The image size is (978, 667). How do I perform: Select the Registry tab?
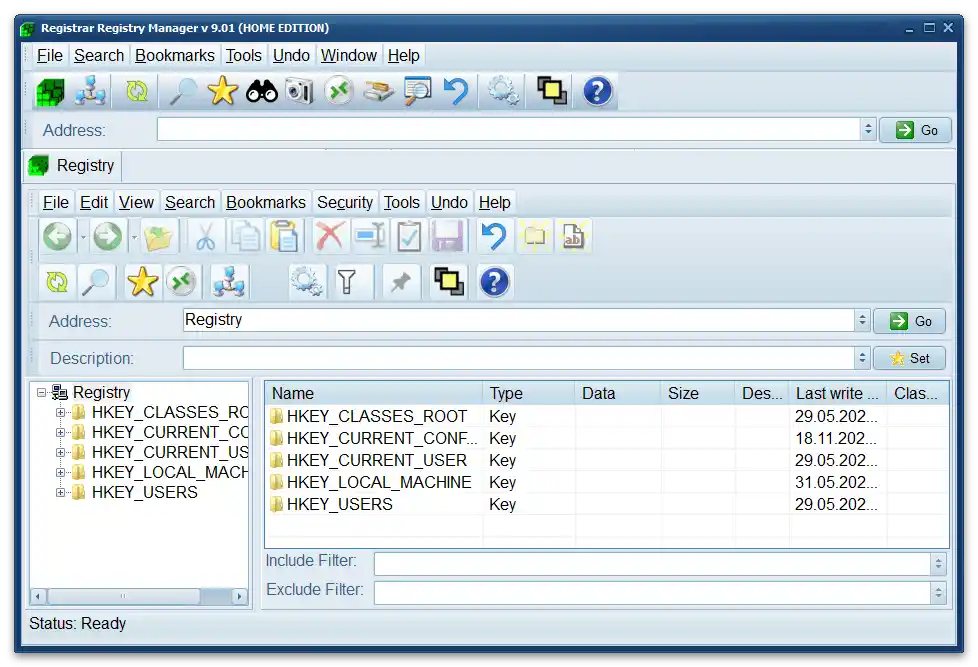point(72,165)
